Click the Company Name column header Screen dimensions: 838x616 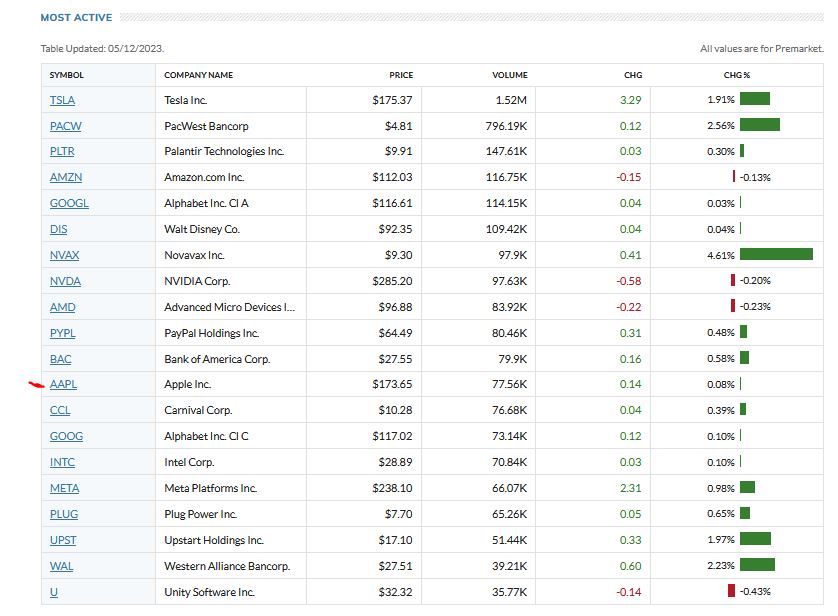198,75
